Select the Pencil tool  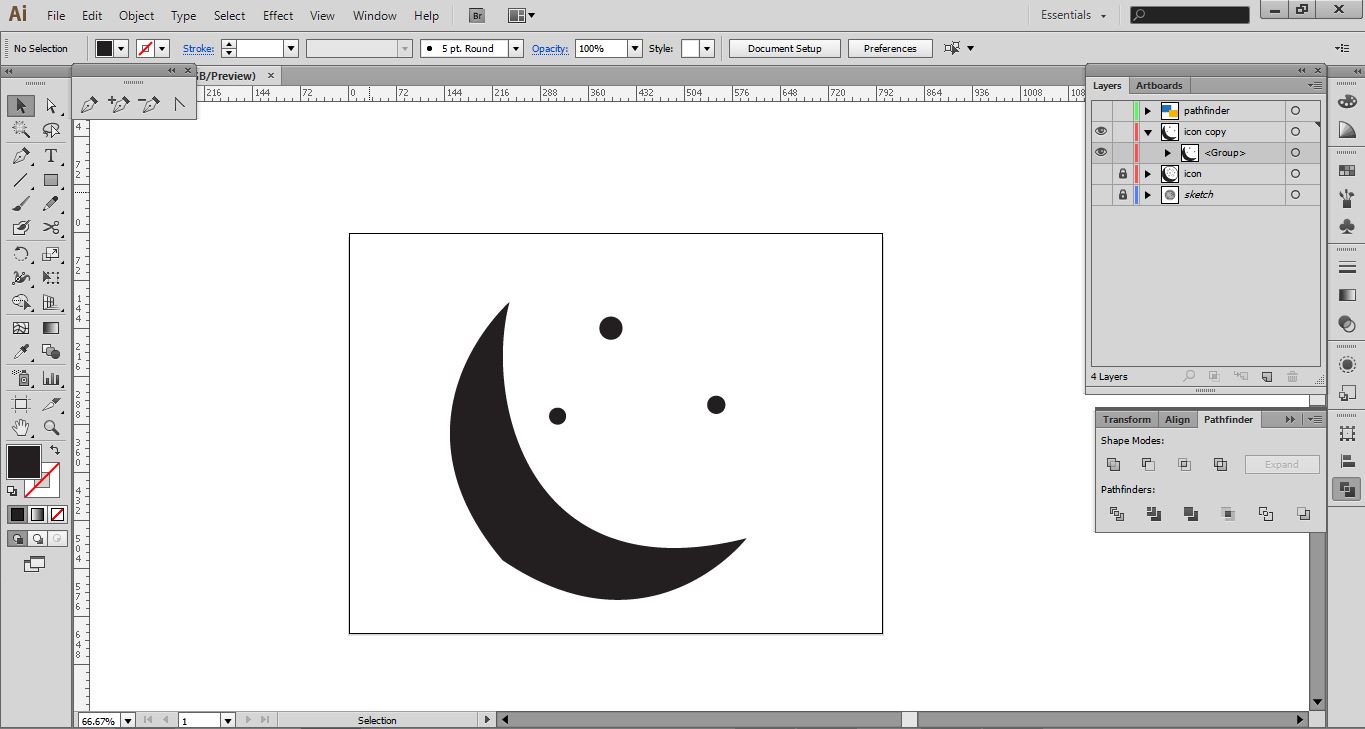51,204
